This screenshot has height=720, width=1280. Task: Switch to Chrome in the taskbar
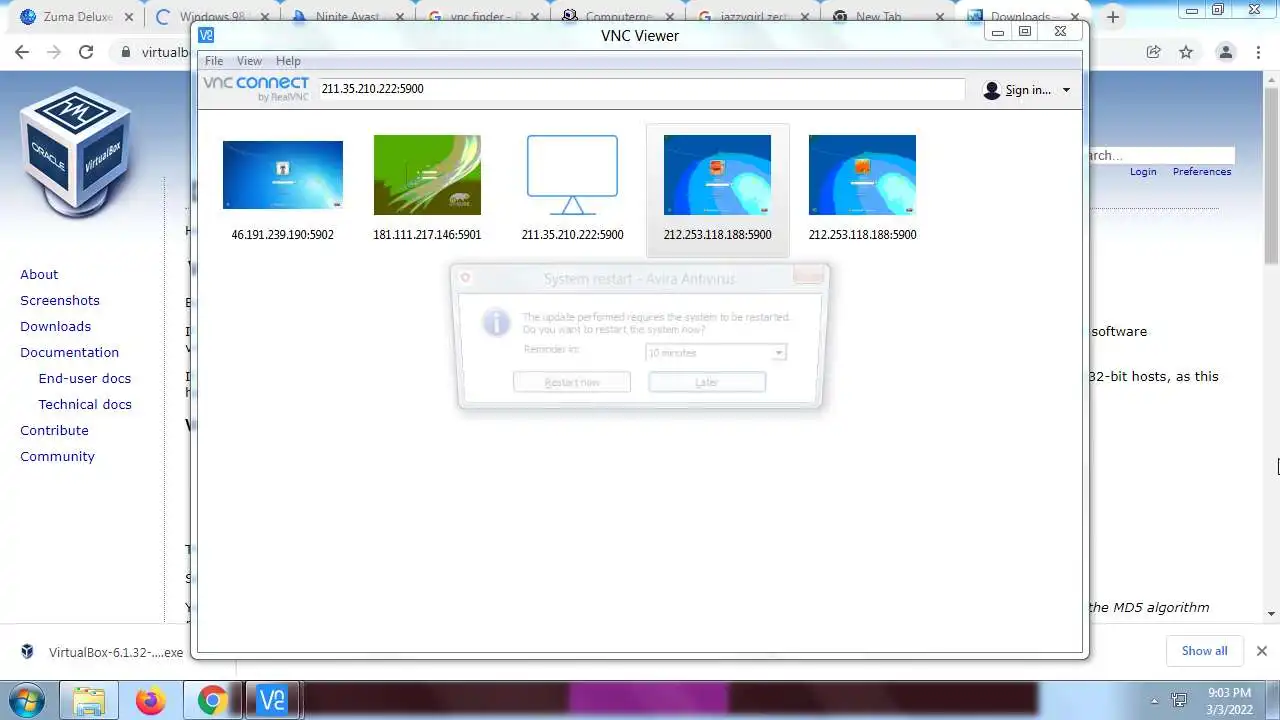(211, 700)
